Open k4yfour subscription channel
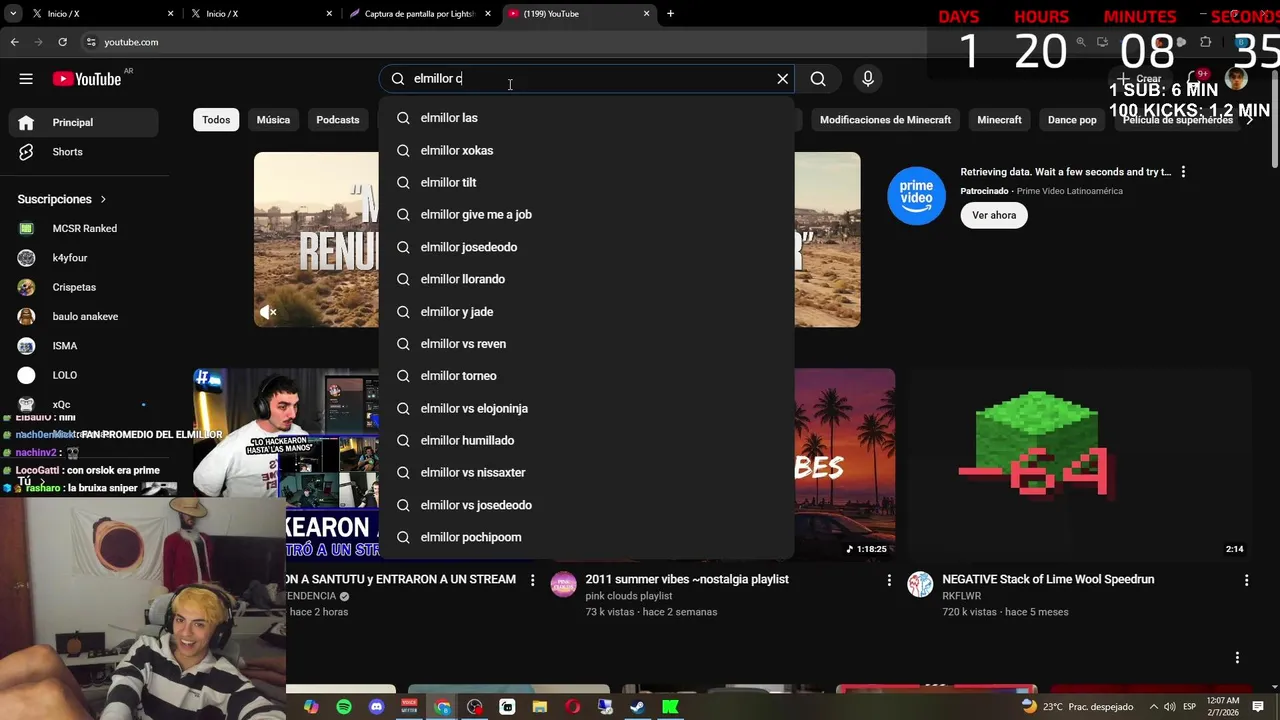Screen dimensions: 1280x720 point(84,258)
